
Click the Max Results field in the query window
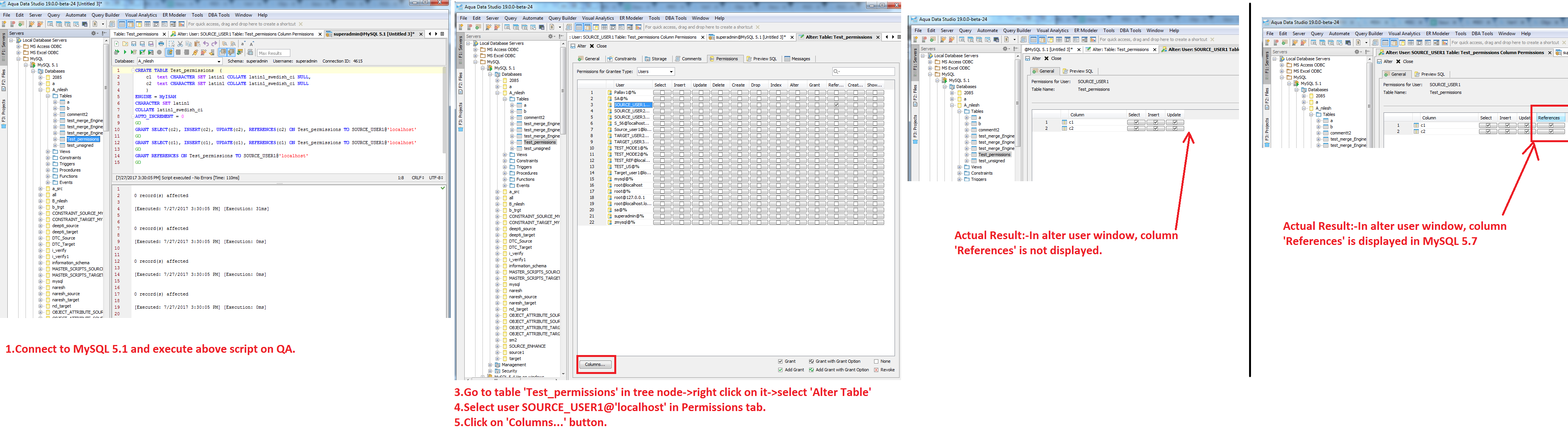pyautogui.click(x=274, y=53)
